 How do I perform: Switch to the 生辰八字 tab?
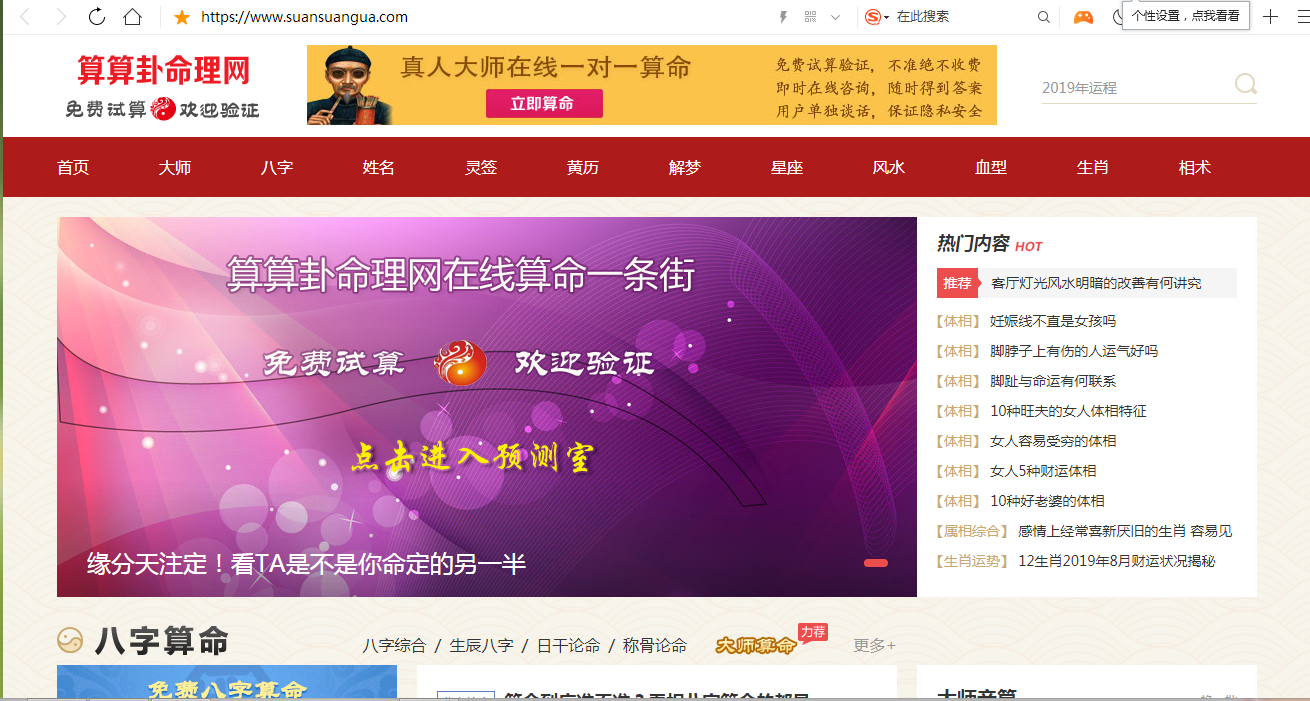pyautogui.click(x=479, y=646)
